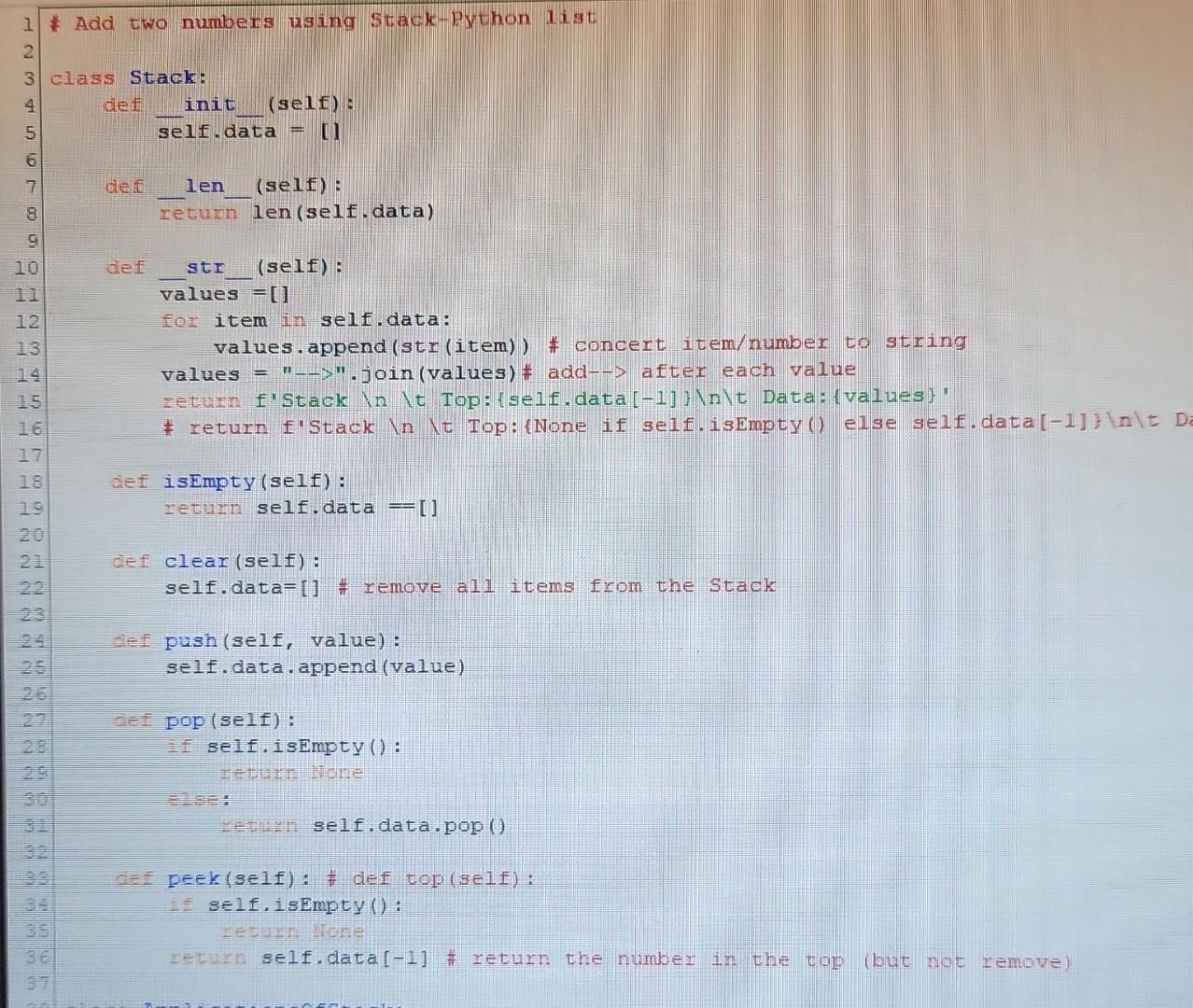Select the return len(self.data) statement
The height and width of the screenshot is (1008, 1193).
point(299,212)
